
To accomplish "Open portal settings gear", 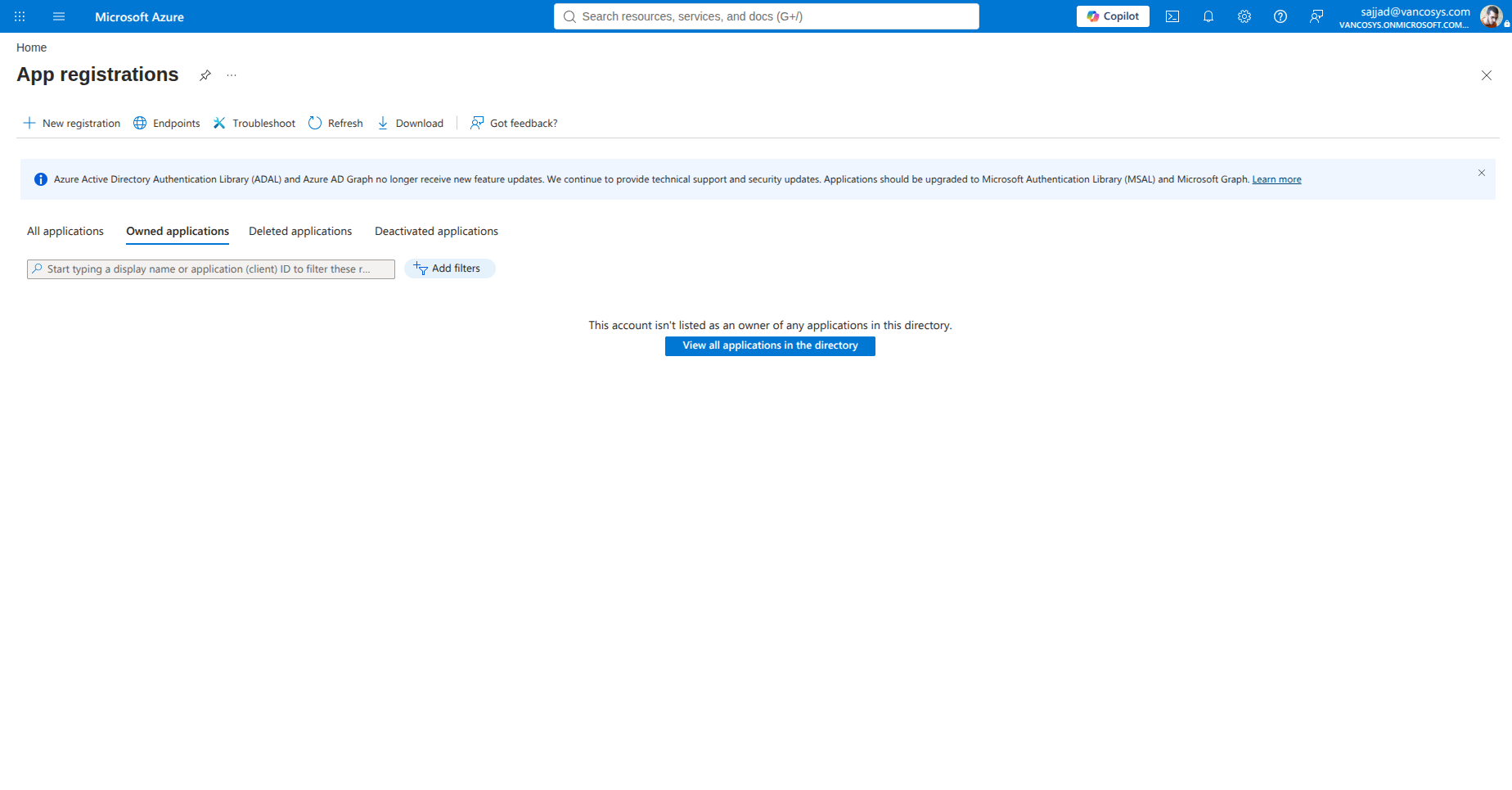I will tap(1244, 16).
